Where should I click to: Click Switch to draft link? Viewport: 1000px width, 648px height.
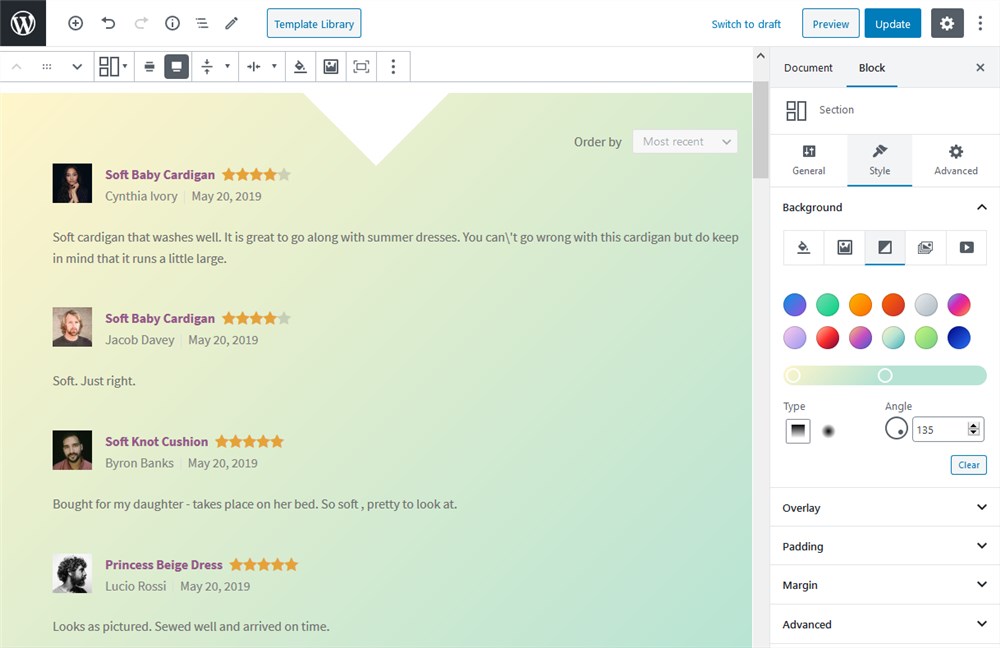click(746, 24)
